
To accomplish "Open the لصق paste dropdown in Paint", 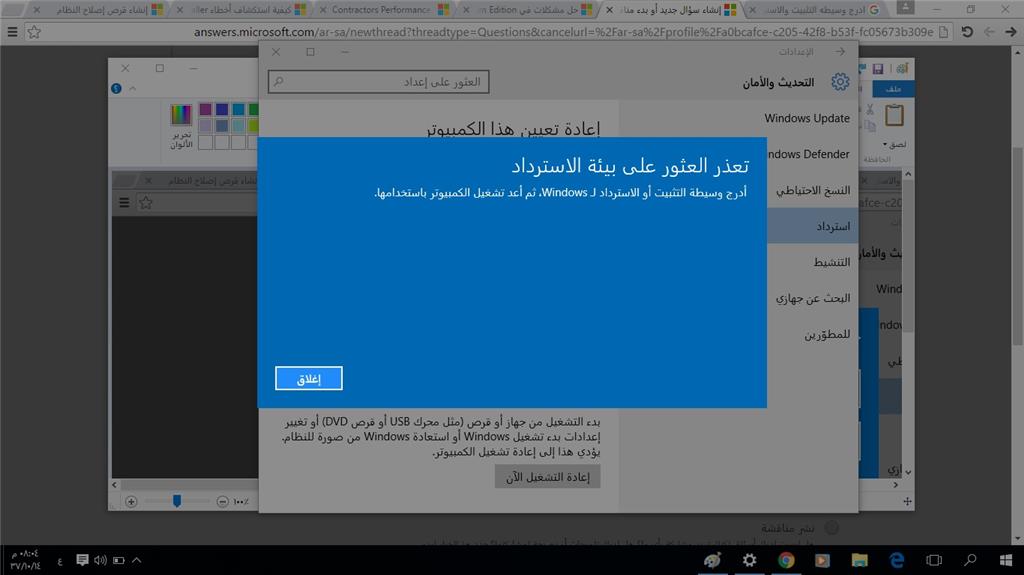I will pyautogui.click(x=894, y=144).
